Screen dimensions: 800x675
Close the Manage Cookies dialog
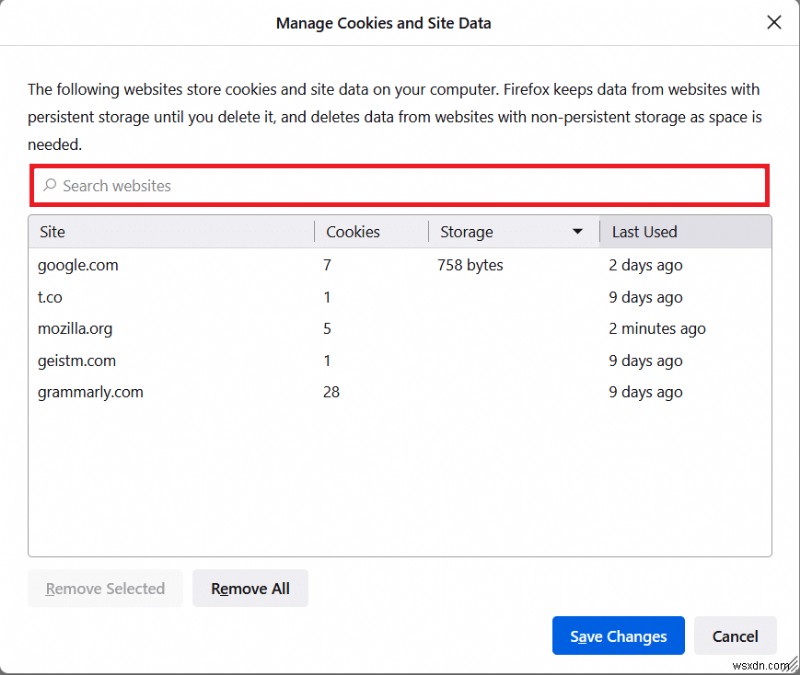774,22
